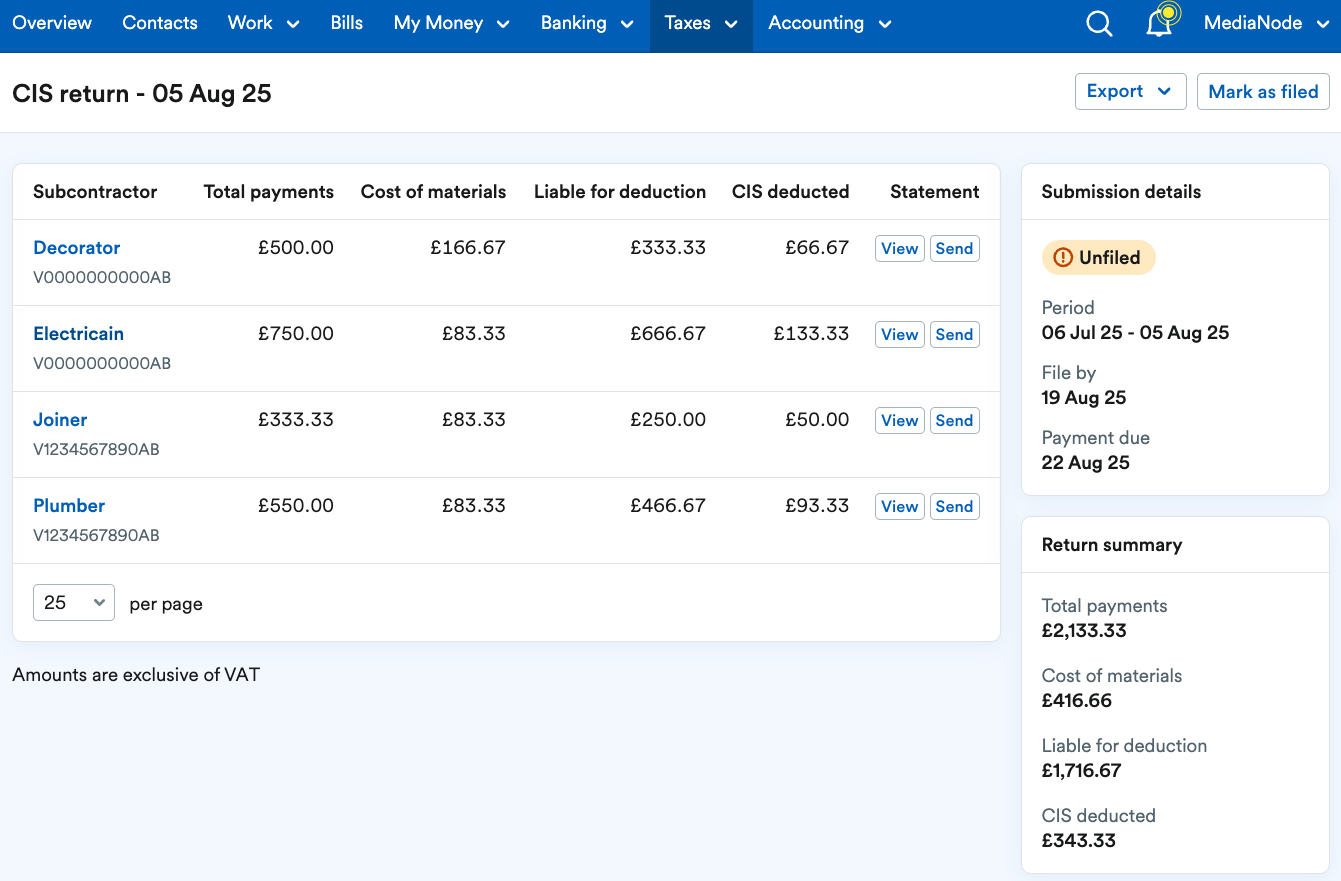
Task: Navigate to the Bills page
Action: [x=347, y=22]
